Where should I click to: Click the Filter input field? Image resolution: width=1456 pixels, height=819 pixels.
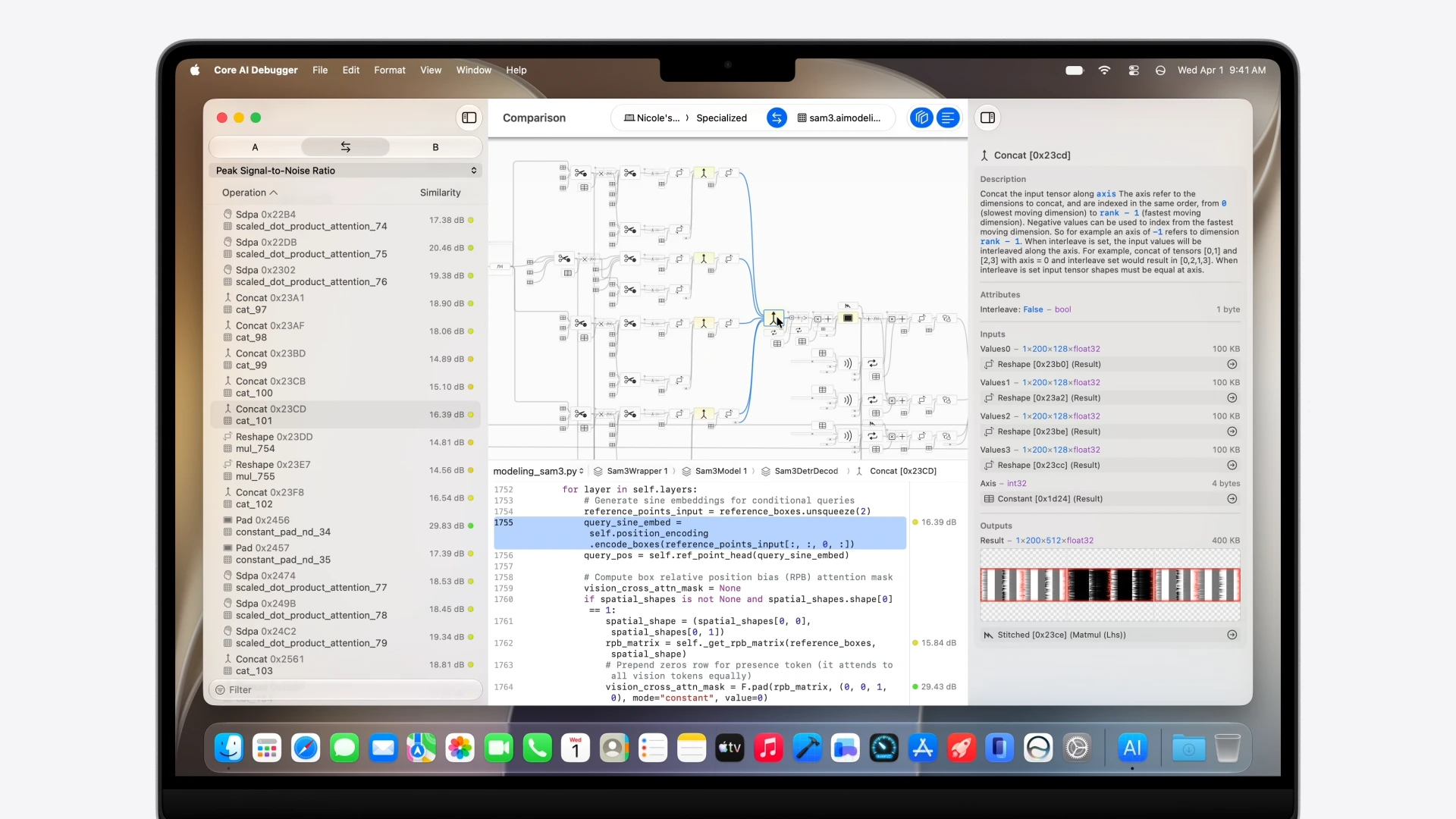point(345,690)
